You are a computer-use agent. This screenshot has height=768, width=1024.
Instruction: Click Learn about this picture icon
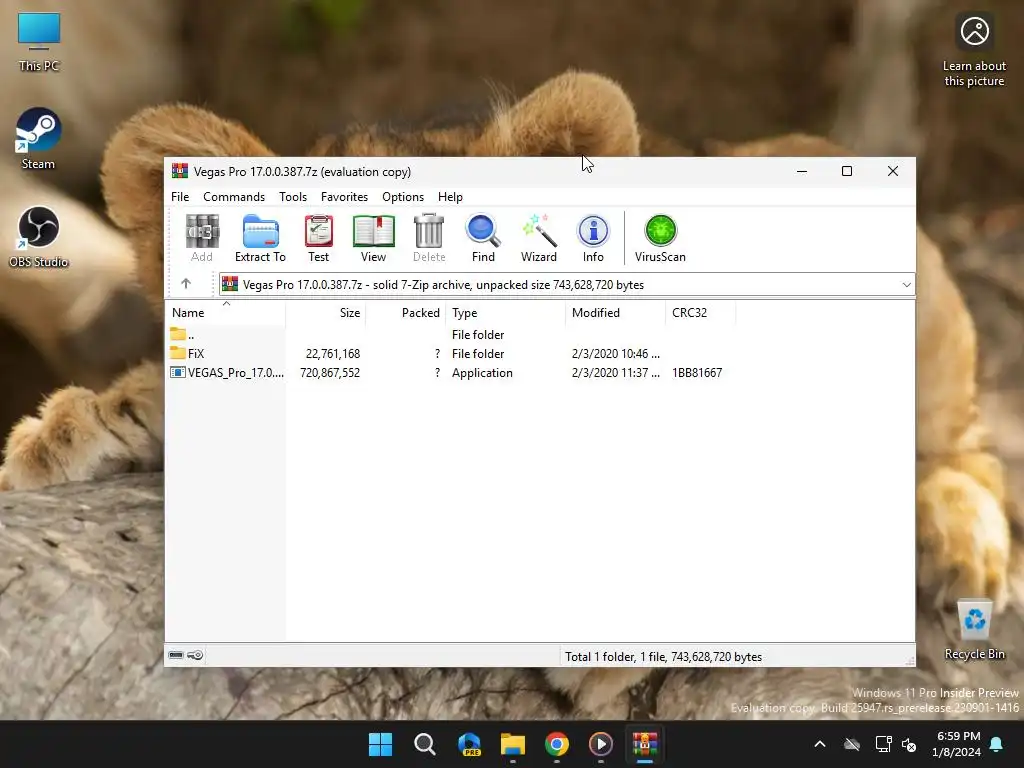pyautogui.click(x=974, y=49)
